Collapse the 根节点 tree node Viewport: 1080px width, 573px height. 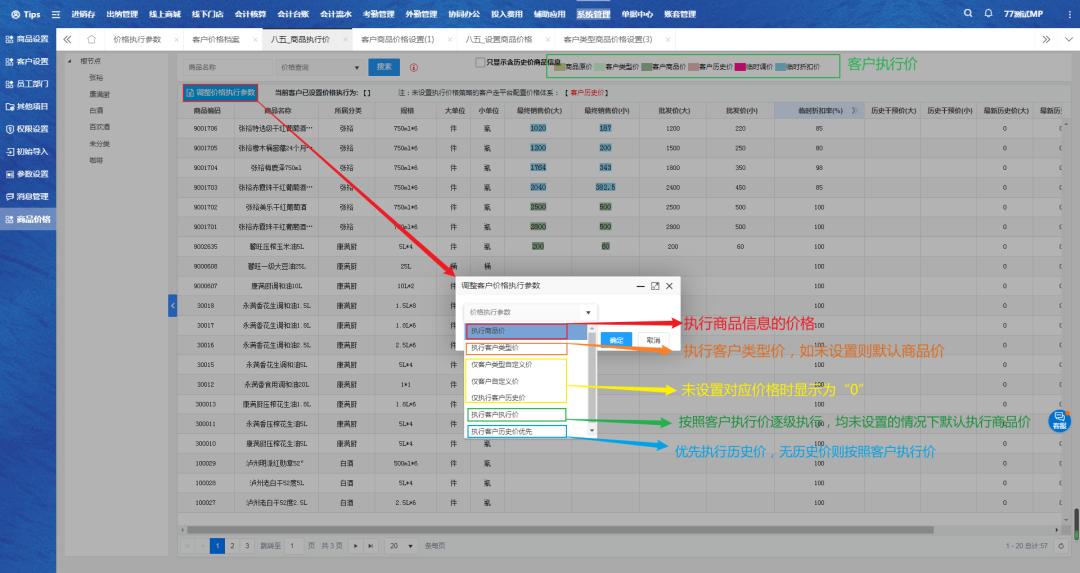tap(71, 62)
